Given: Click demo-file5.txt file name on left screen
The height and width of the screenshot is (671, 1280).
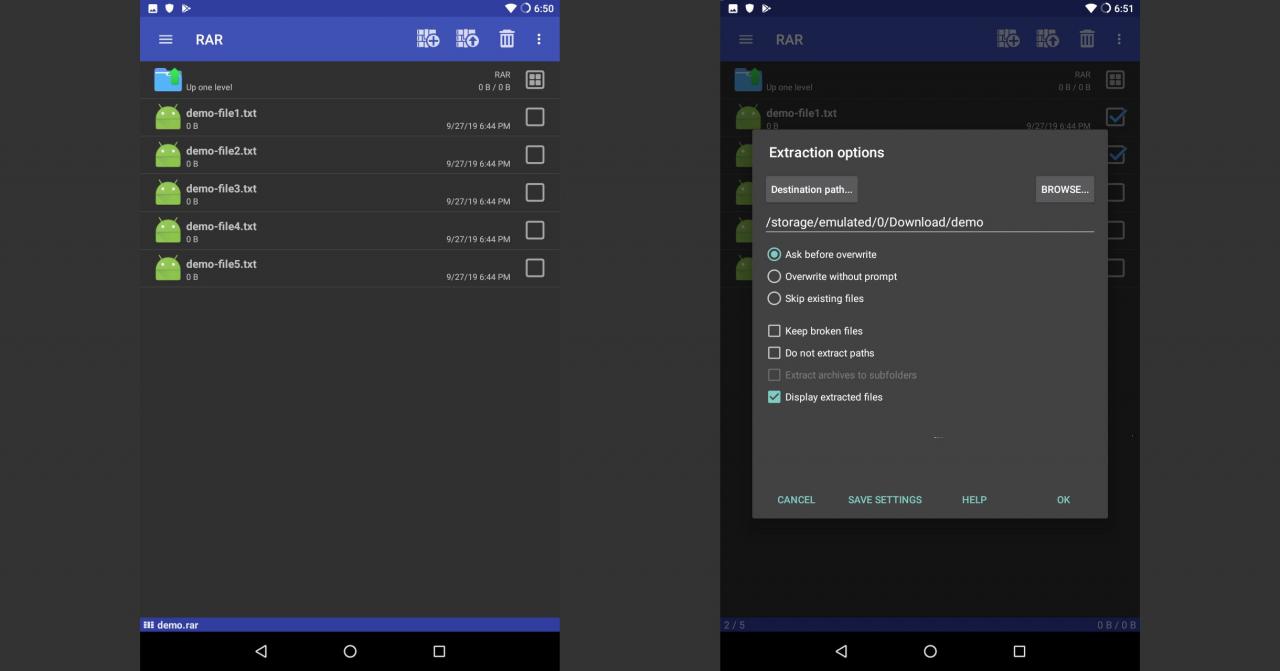Looking at the screenshot, I should click(221, 264).
